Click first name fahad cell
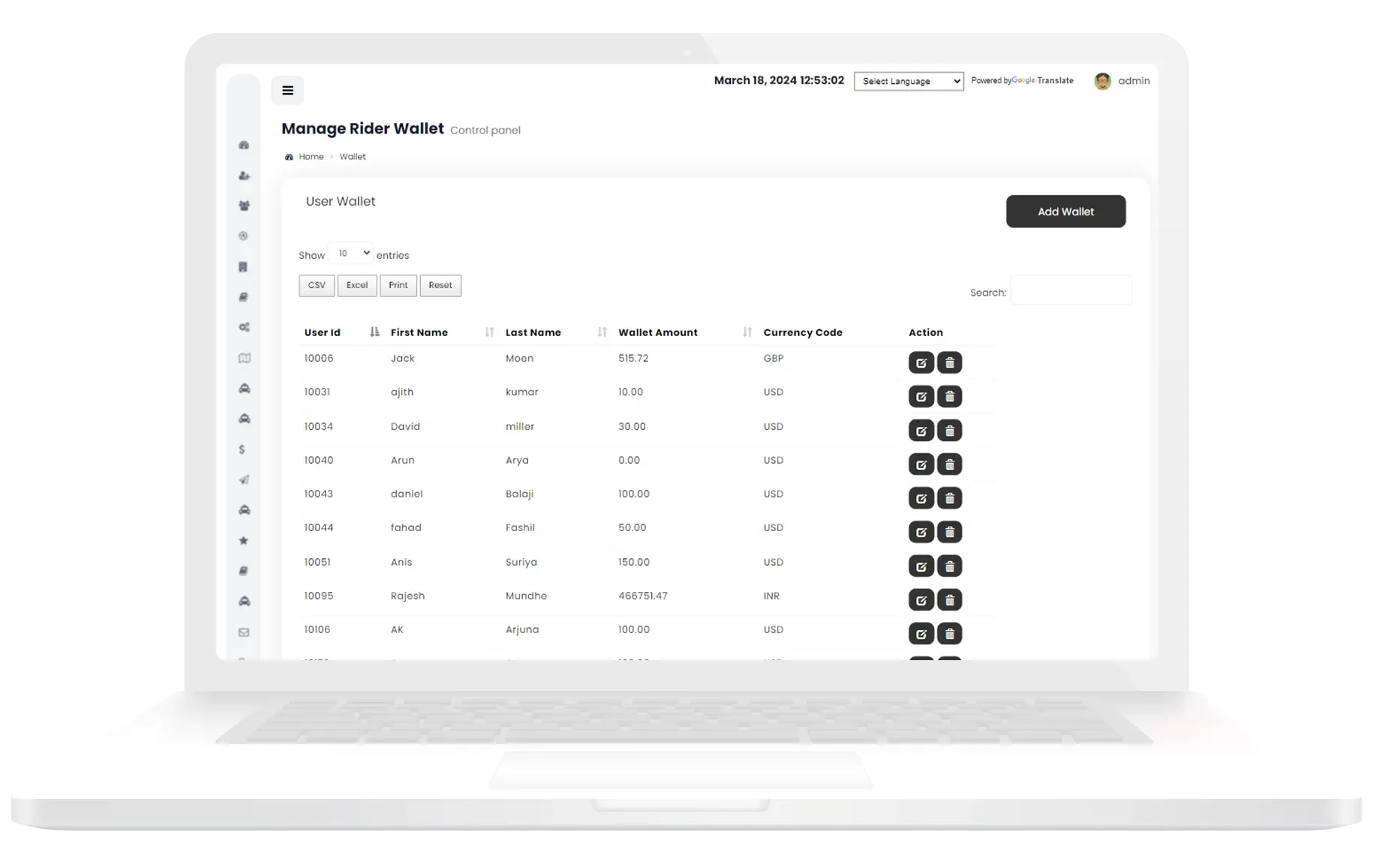 406,528
